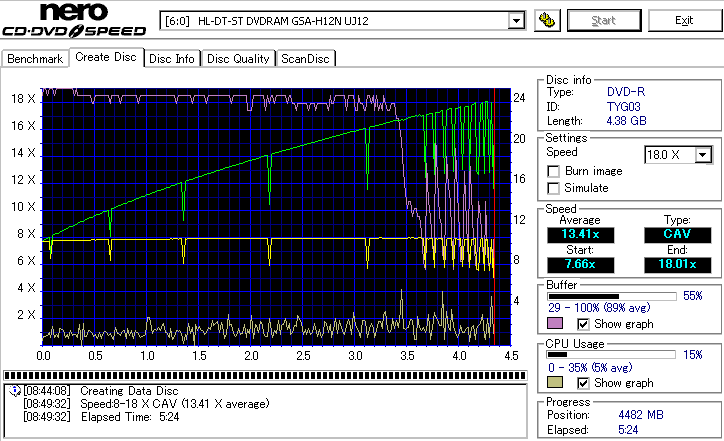
Task: Toggle the Buffer Show graph checkbox
Action: (x=583, y=324)
